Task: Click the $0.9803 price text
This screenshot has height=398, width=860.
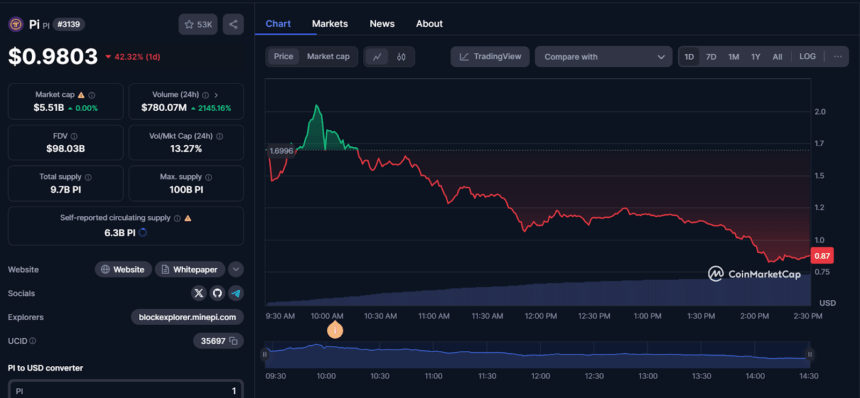Action: (53, 56)
